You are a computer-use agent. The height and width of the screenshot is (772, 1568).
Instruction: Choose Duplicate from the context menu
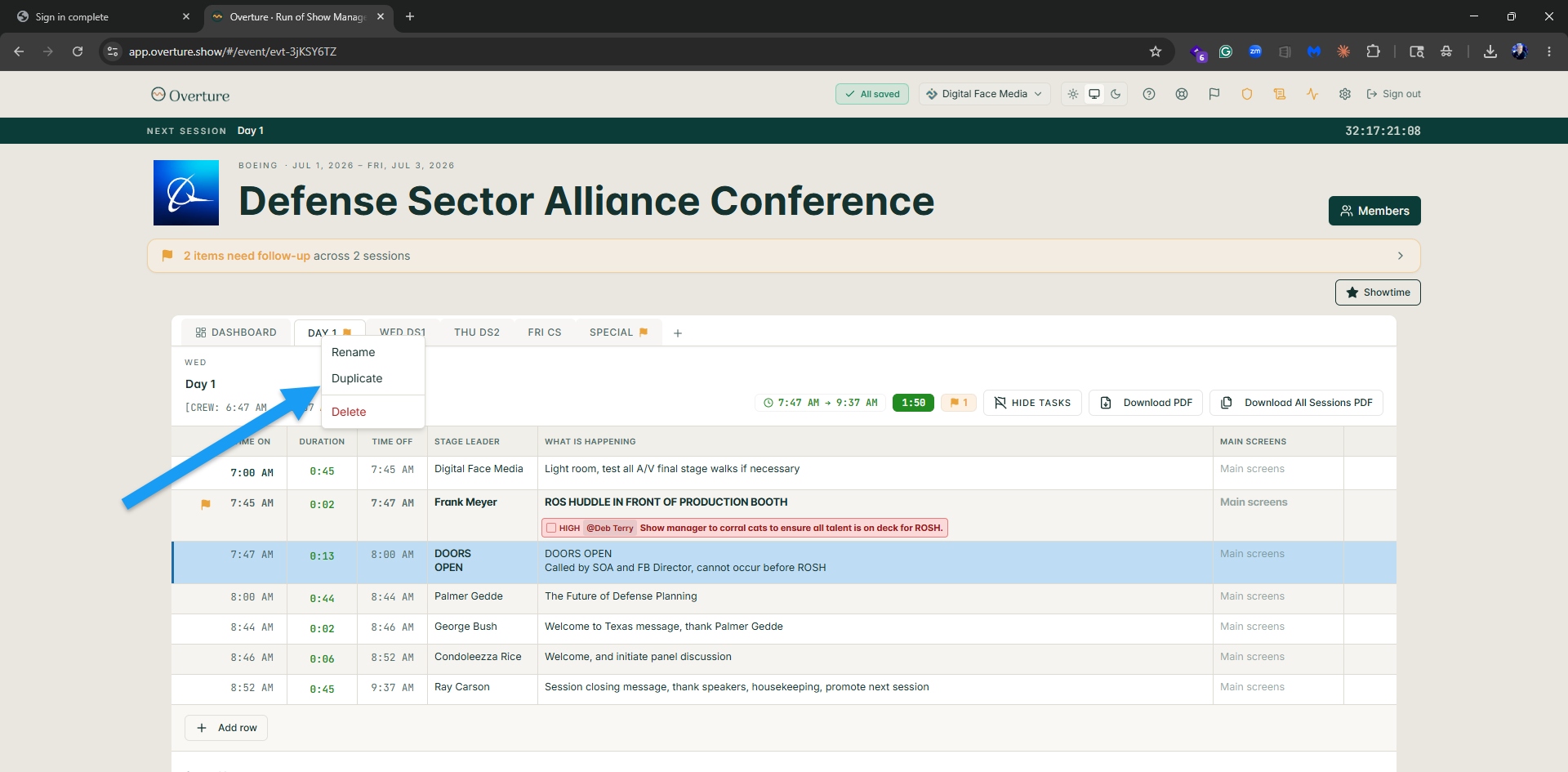pyautogui.click(x=373, y=378)
